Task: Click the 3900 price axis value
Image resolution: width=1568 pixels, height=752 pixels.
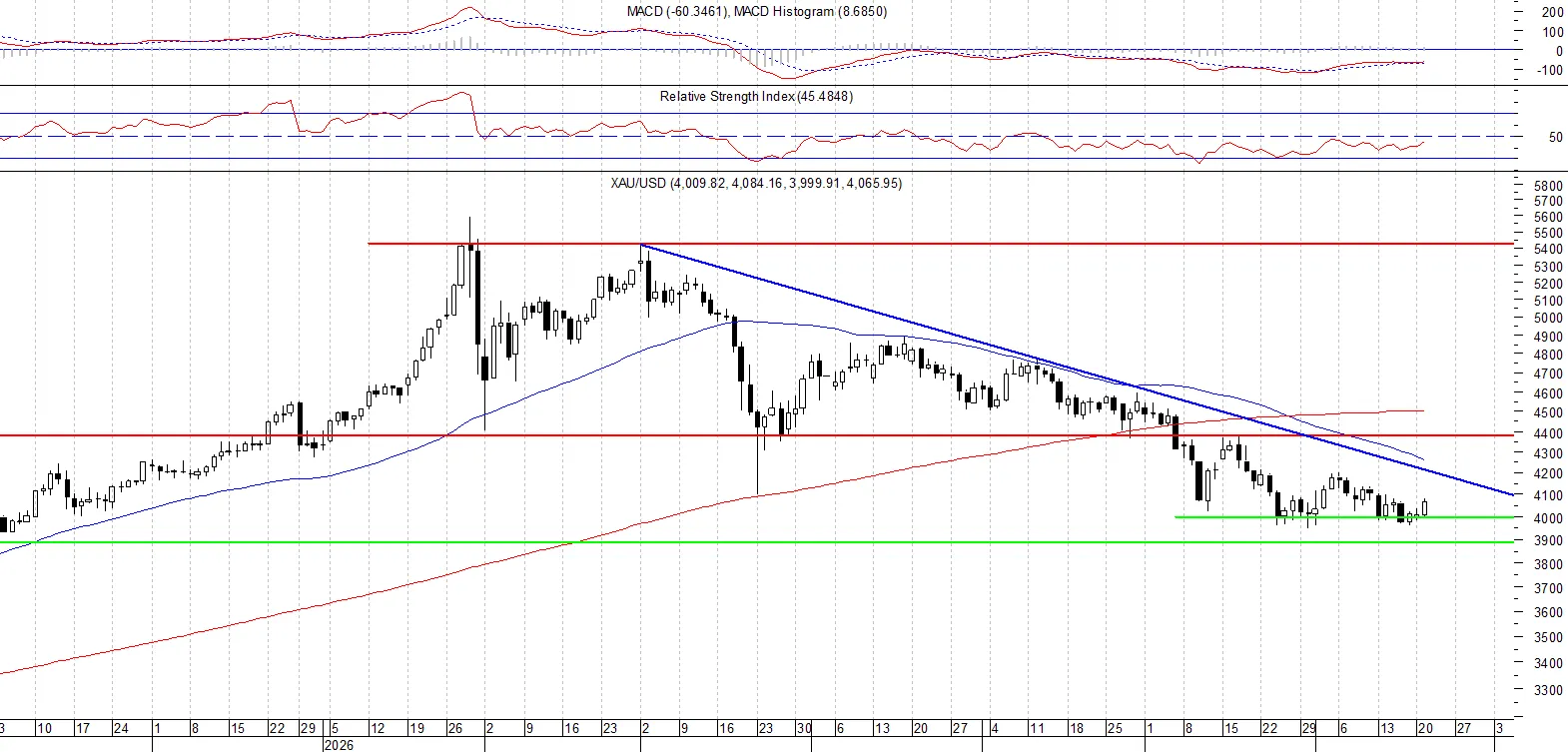Action: coord(1548,541)
